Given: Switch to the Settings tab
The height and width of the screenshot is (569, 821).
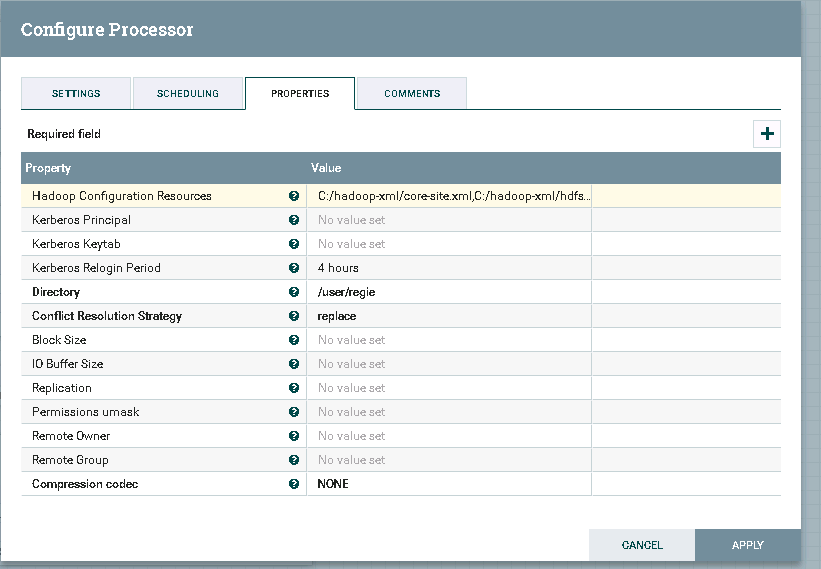Looking at the screenshot, I should pyautogui.click(x=76, y=94).
